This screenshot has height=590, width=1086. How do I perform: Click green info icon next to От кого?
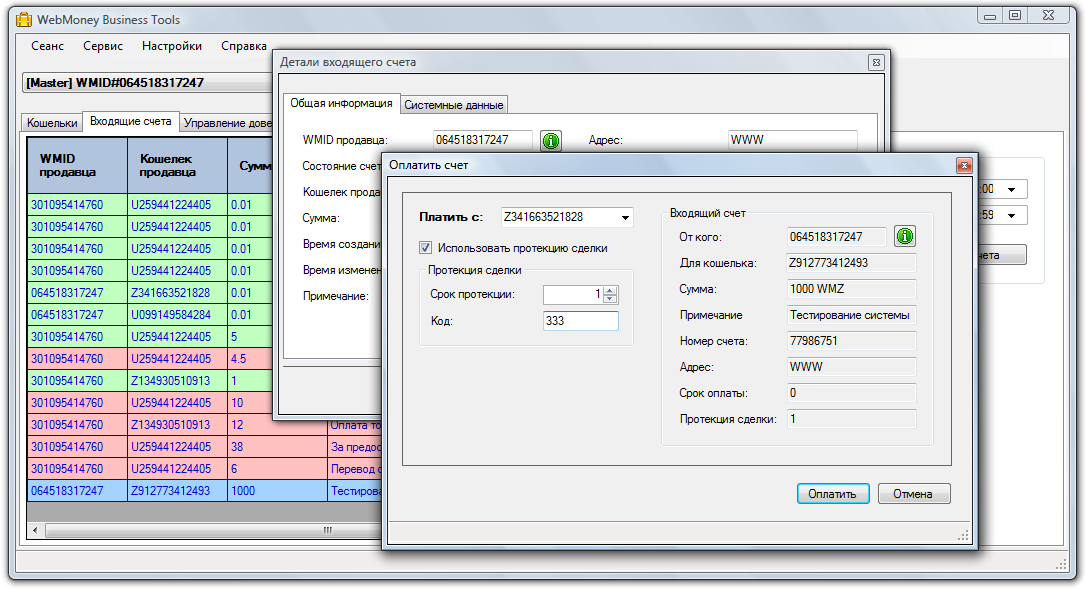(x=905, y=237)
